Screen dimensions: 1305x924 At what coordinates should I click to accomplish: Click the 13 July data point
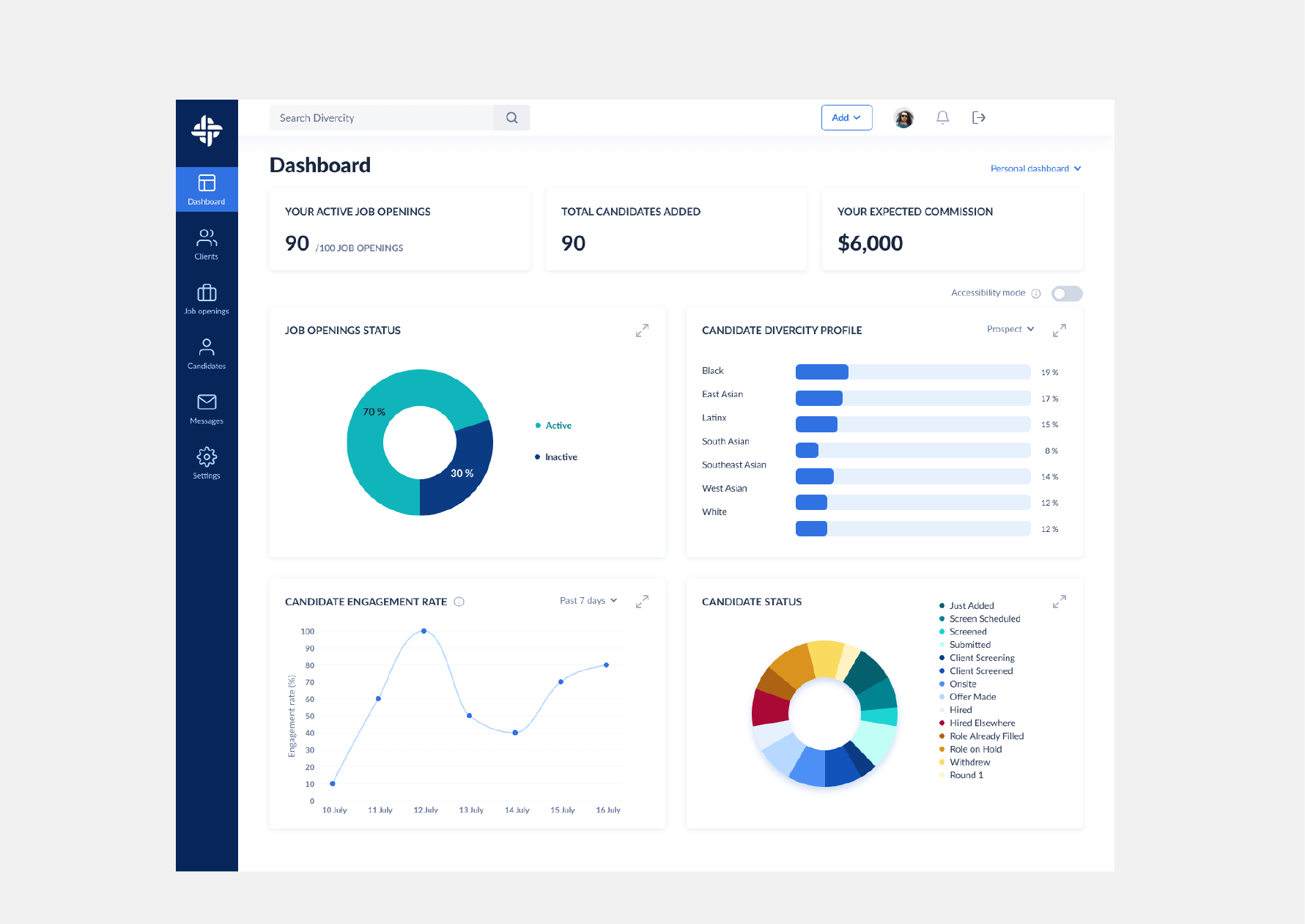470,716
